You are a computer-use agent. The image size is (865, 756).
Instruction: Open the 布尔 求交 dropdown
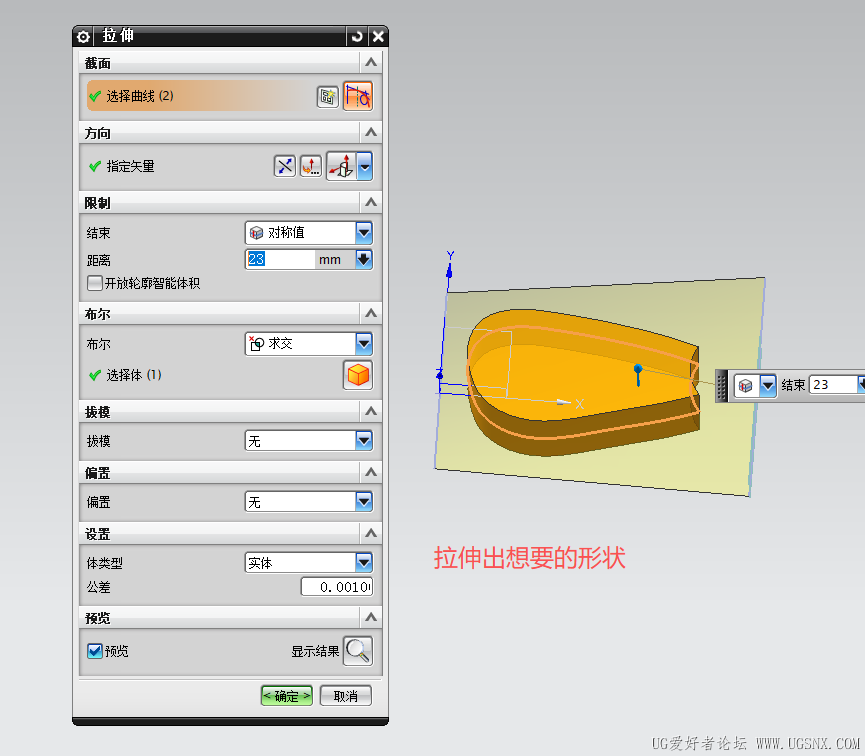tap(308, 344)
